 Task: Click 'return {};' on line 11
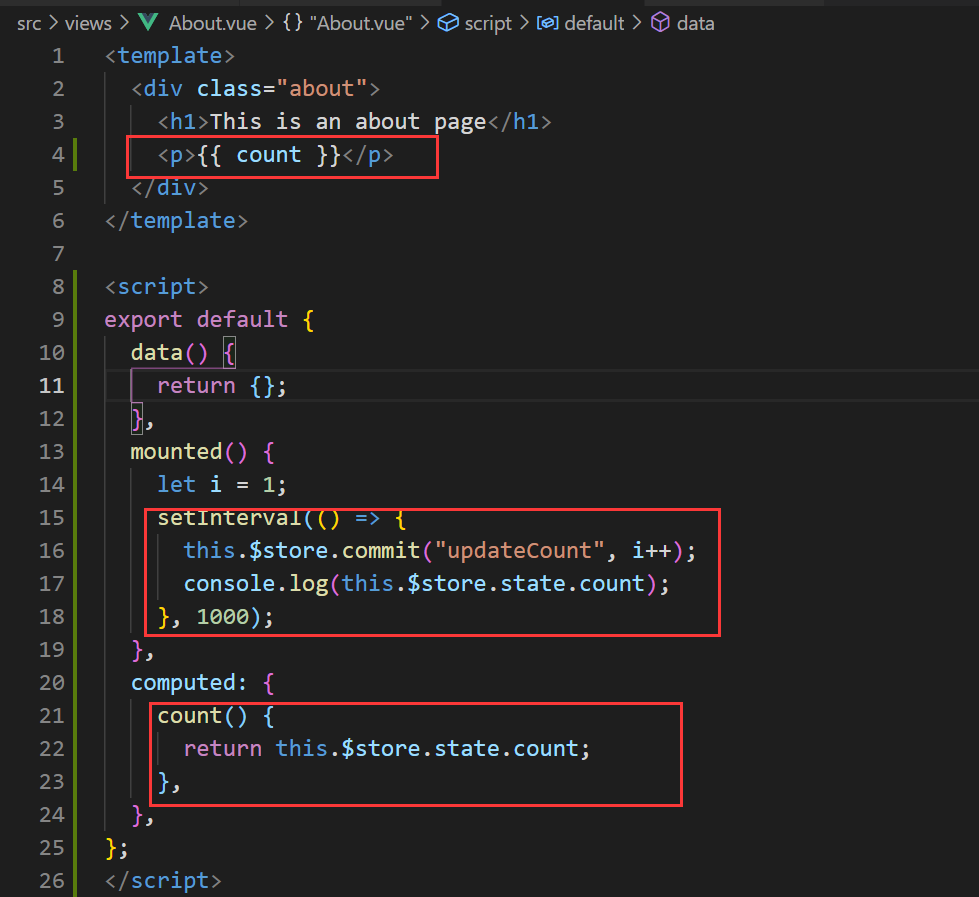(222, 386)
